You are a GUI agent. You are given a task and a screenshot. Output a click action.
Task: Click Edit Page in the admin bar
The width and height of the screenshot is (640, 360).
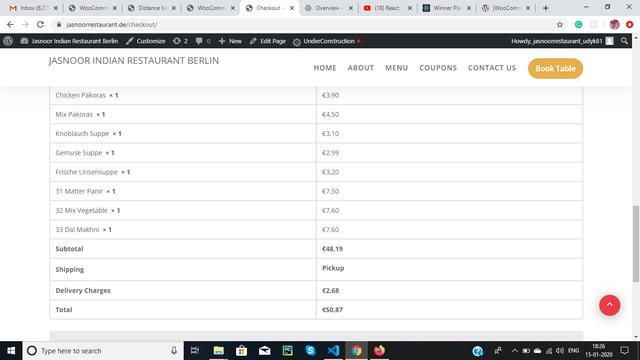pos(268,41)
